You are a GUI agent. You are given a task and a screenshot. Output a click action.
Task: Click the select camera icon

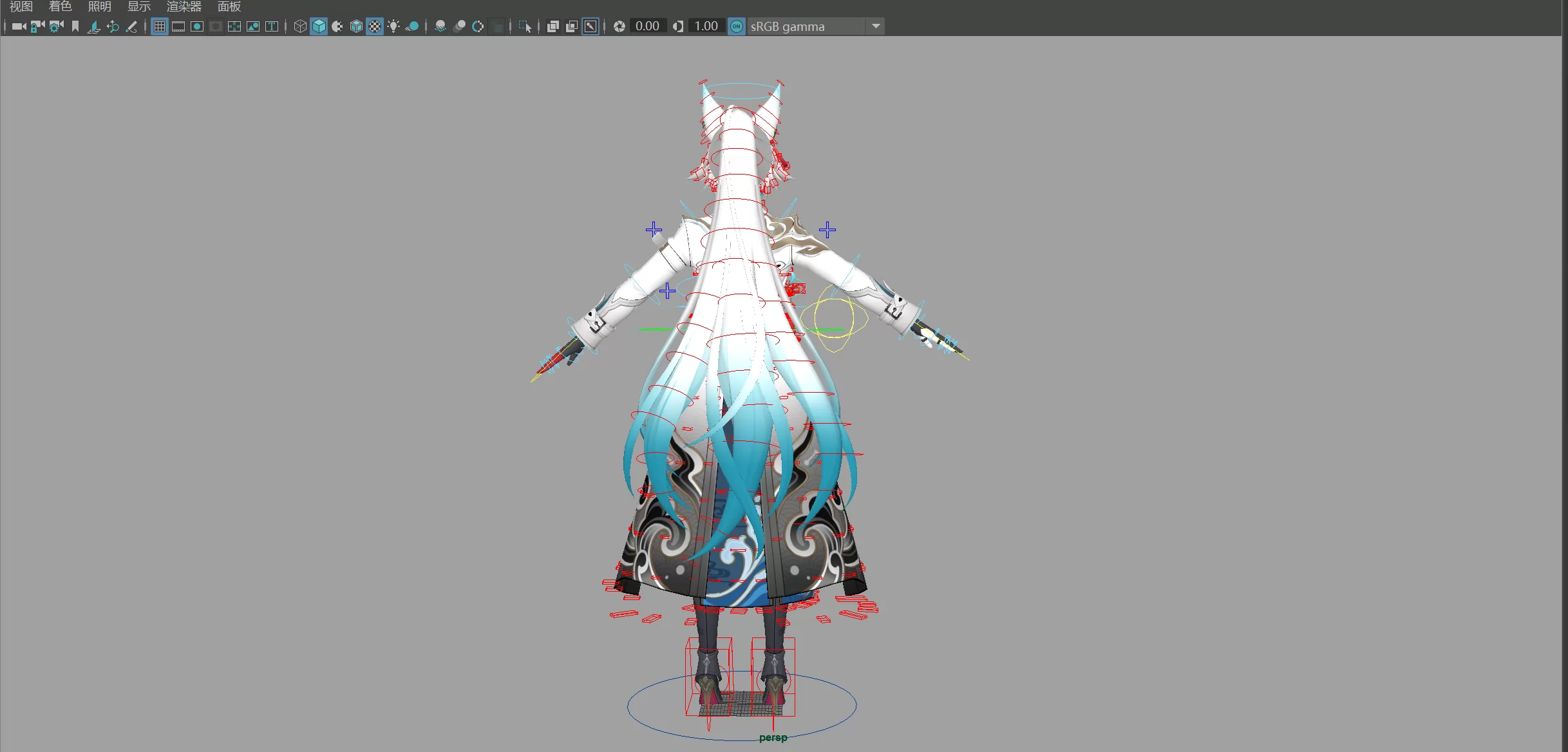[x=19, y=26]
